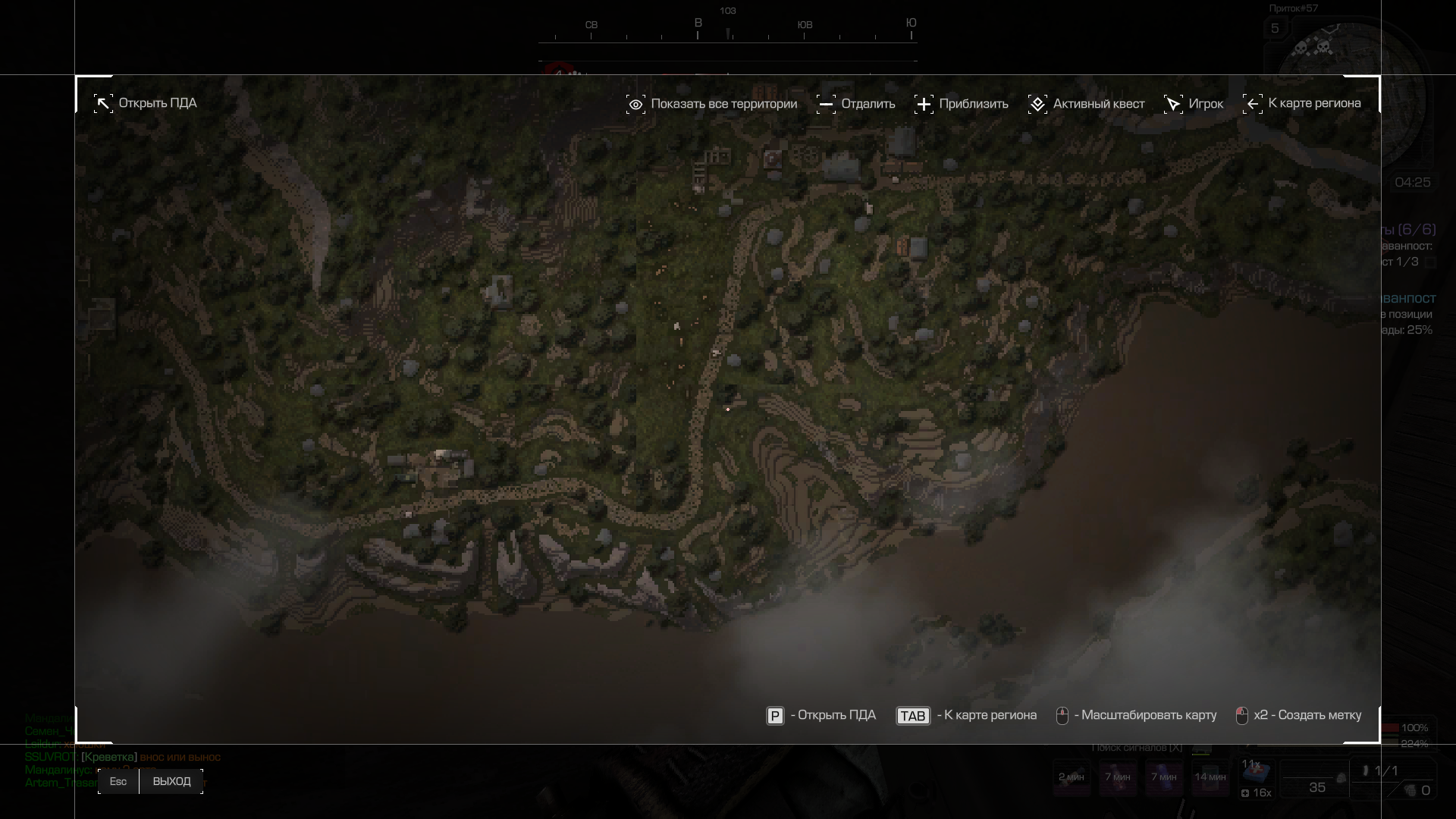The height and width of the screenshot is (819, 1456).
Task: Click '- К карте региона' hint at bottom
Action: point(987,715)
